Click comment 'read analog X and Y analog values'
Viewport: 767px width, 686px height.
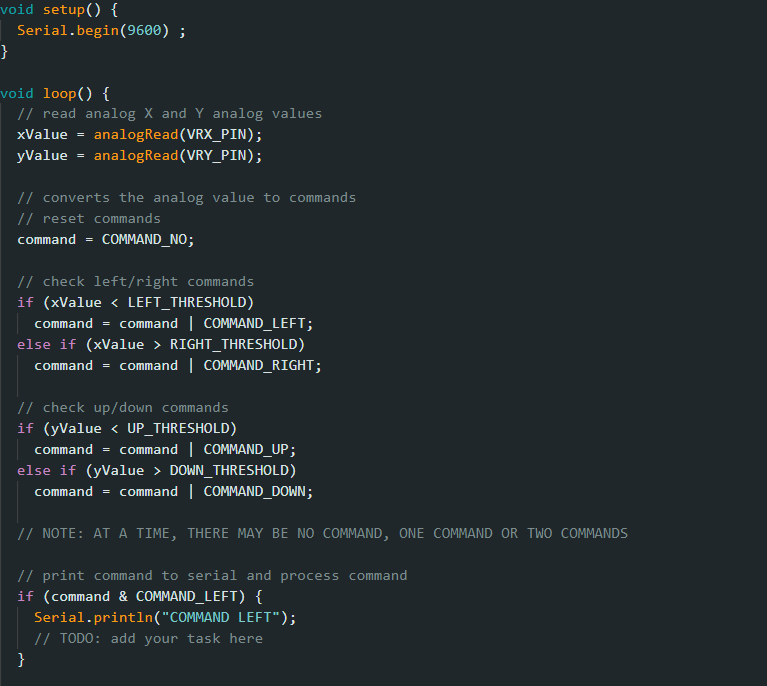[x=169, y=114]
